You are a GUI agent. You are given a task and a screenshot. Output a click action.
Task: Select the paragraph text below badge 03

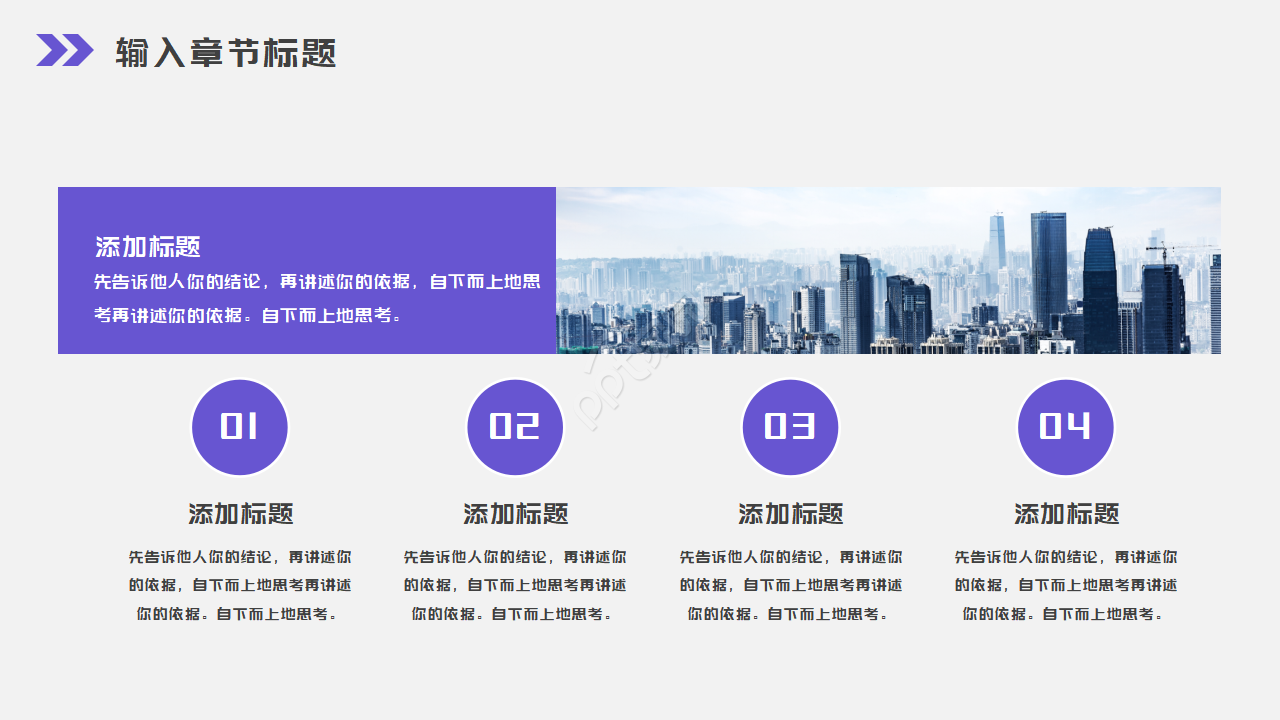(x=790, y=587)
